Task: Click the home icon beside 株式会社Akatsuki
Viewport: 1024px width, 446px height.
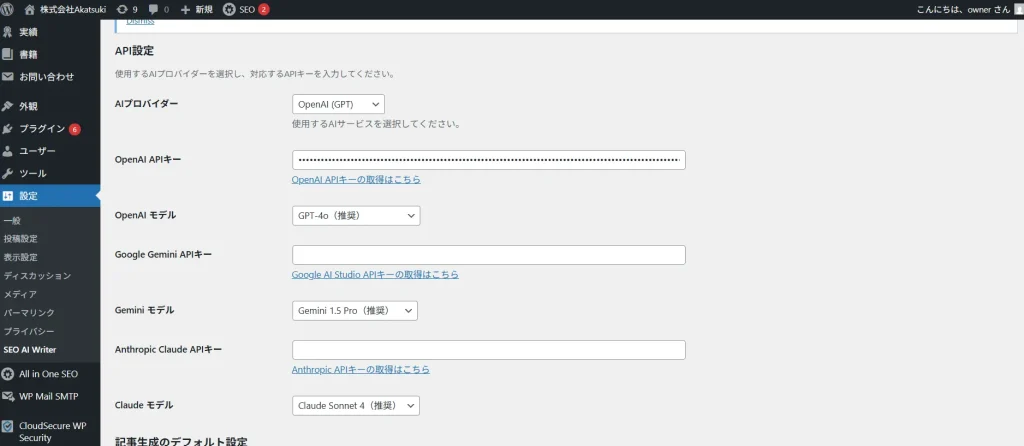Action: point(29,9)
